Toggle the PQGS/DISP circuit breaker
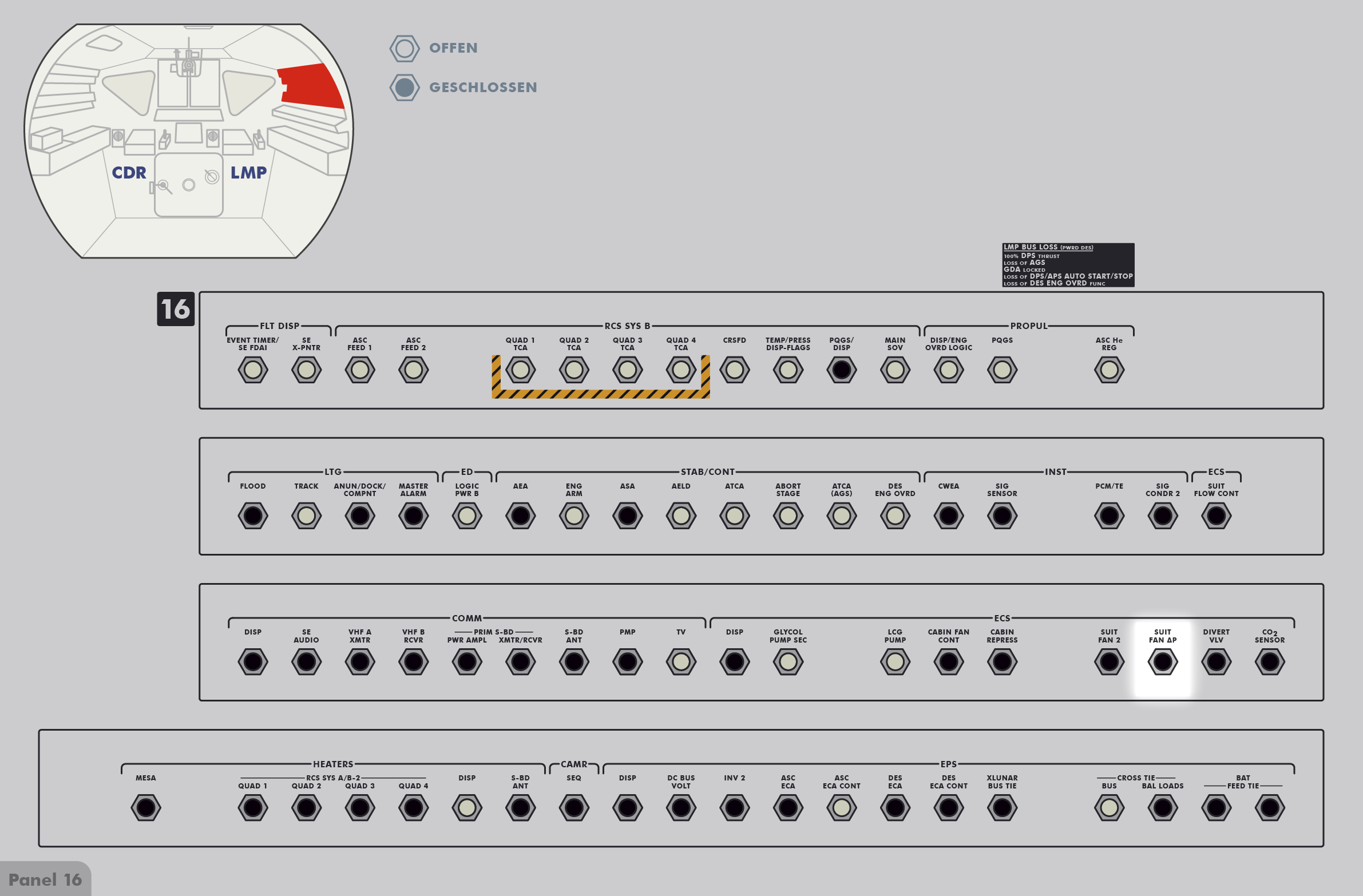Viewport: 1363px width, 896px height. coord(841,370)
